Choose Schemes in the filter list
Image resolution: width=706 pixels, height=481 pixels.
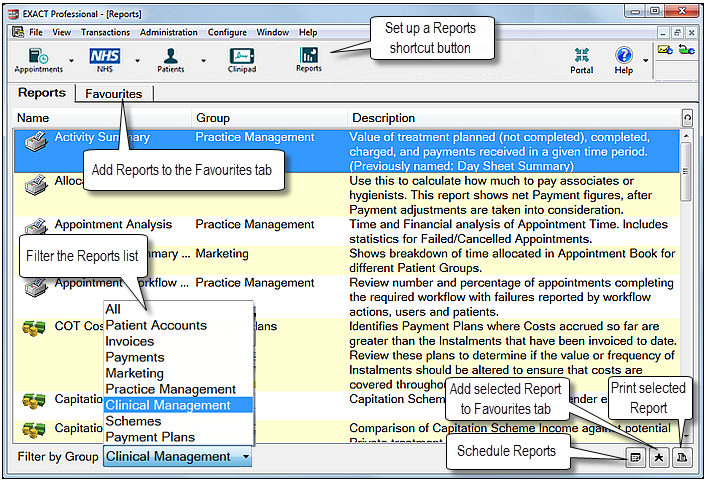[178, 421]
